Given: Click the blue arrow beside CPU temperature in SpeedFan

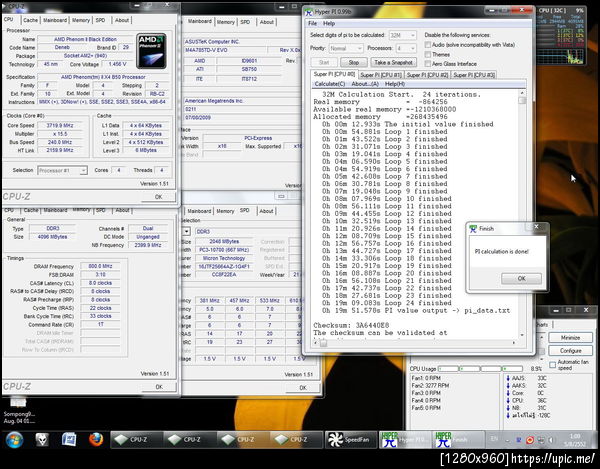Looking at the screenshot, I should click(x=508, y=401).
